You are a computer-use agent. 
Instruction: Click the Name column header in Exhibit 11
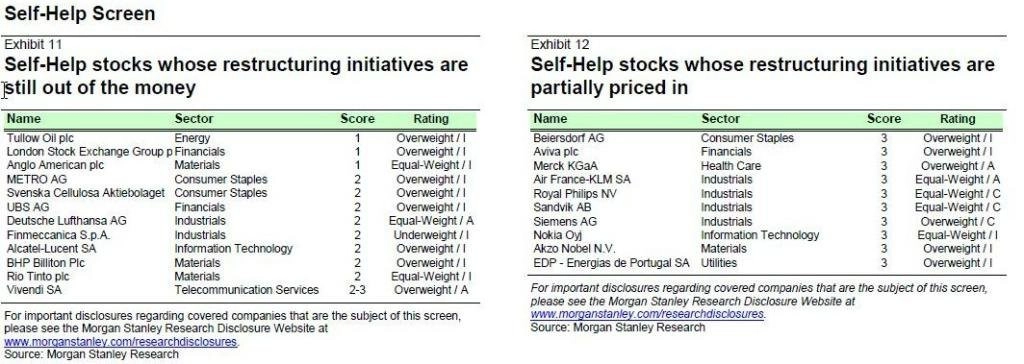pos(24,119)
